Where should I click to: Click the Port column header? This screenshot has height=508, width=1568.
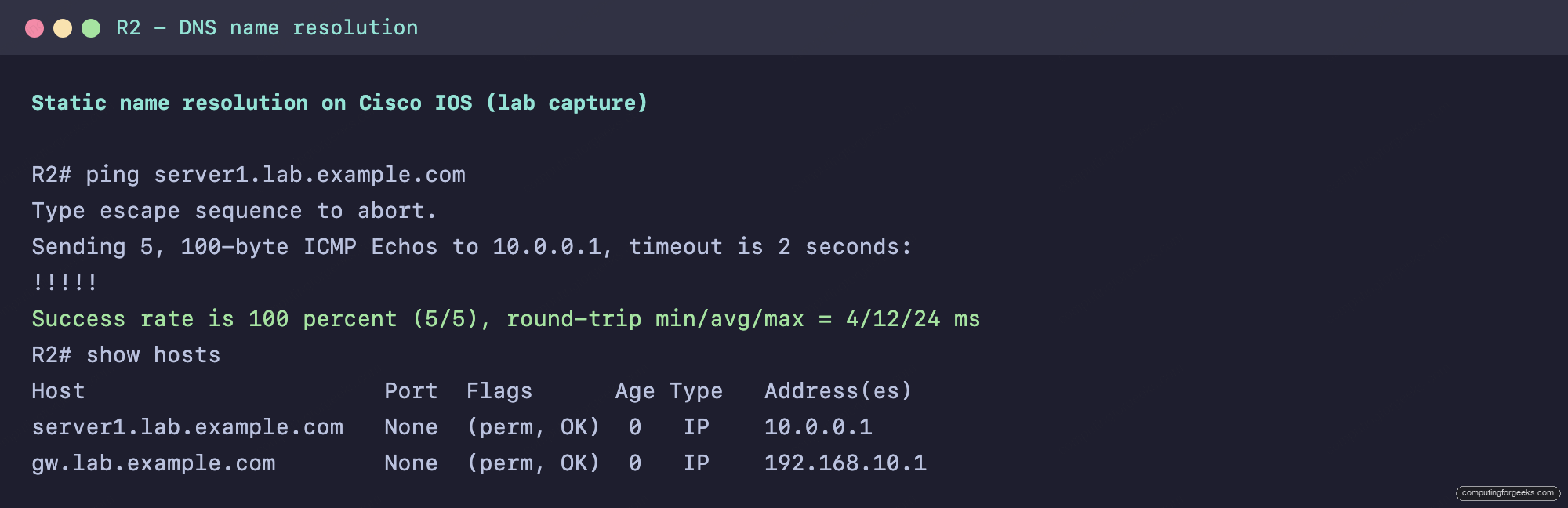pyautogui.click(x=411, y=391)
